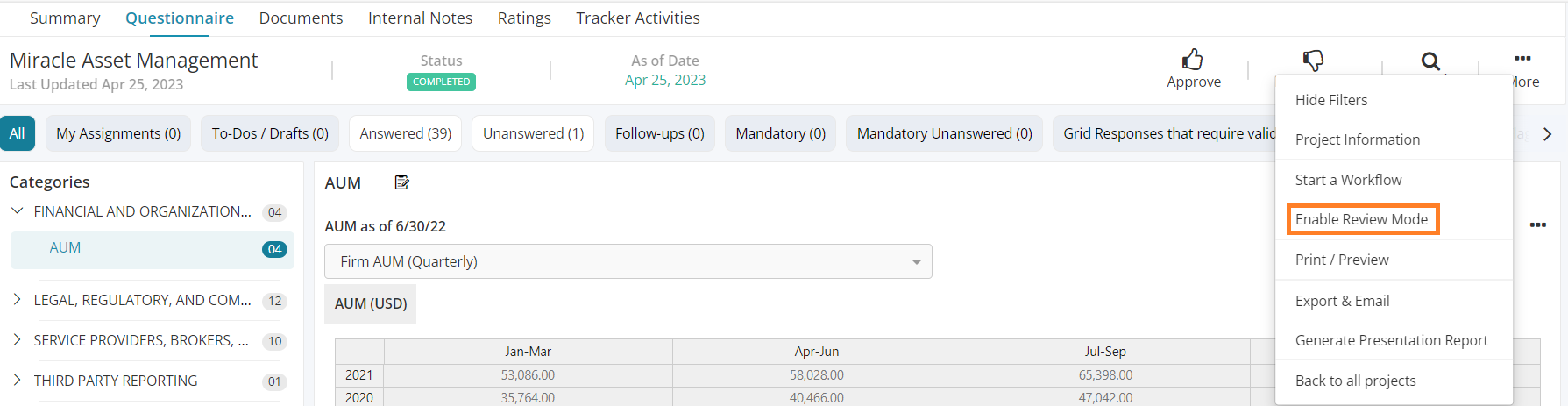This screenshot has height=406, width=1568.
Task: Click right arrow to show more filters
Action: point(1547,134)
